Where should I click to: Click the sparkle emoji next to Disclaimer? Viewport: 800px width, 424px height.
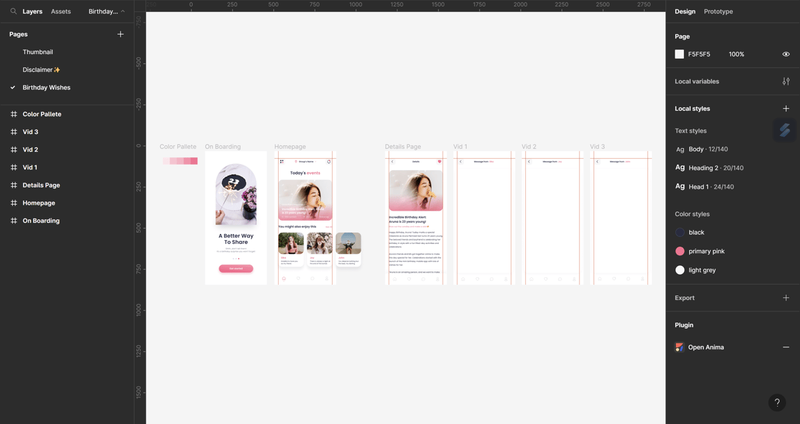pos(57,70)
